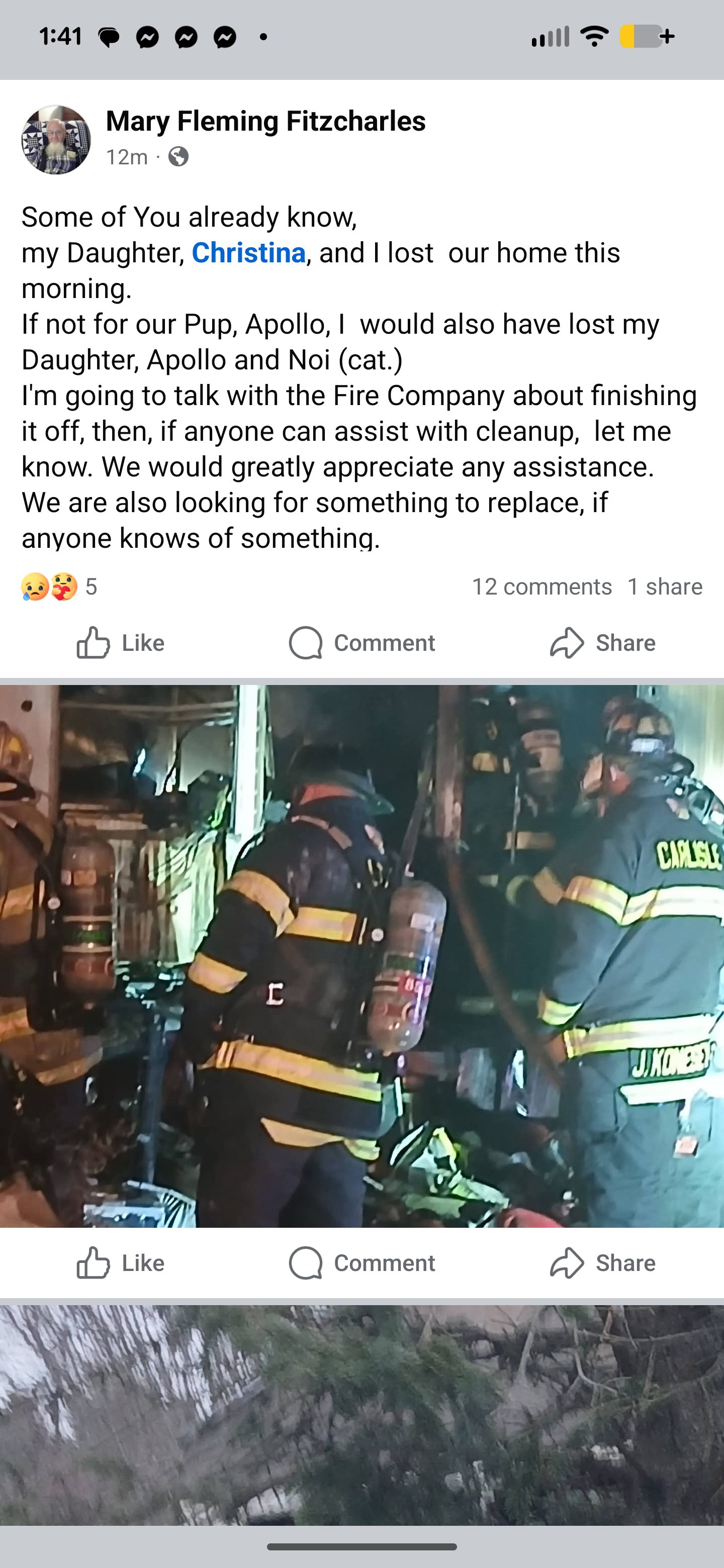Tap the home indicator bar at bottom
This screenshot has height=1568, width=724.
click(361, 1547)
